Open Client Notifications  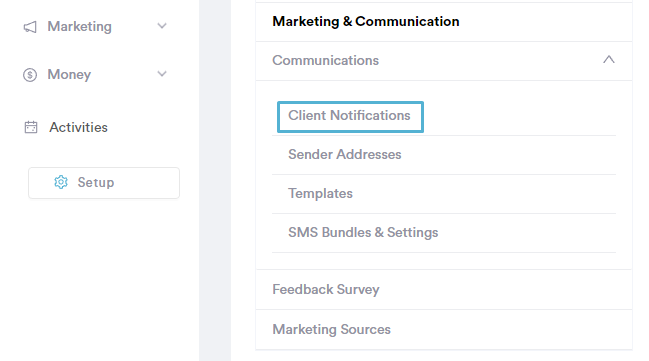tap(350, 116)
